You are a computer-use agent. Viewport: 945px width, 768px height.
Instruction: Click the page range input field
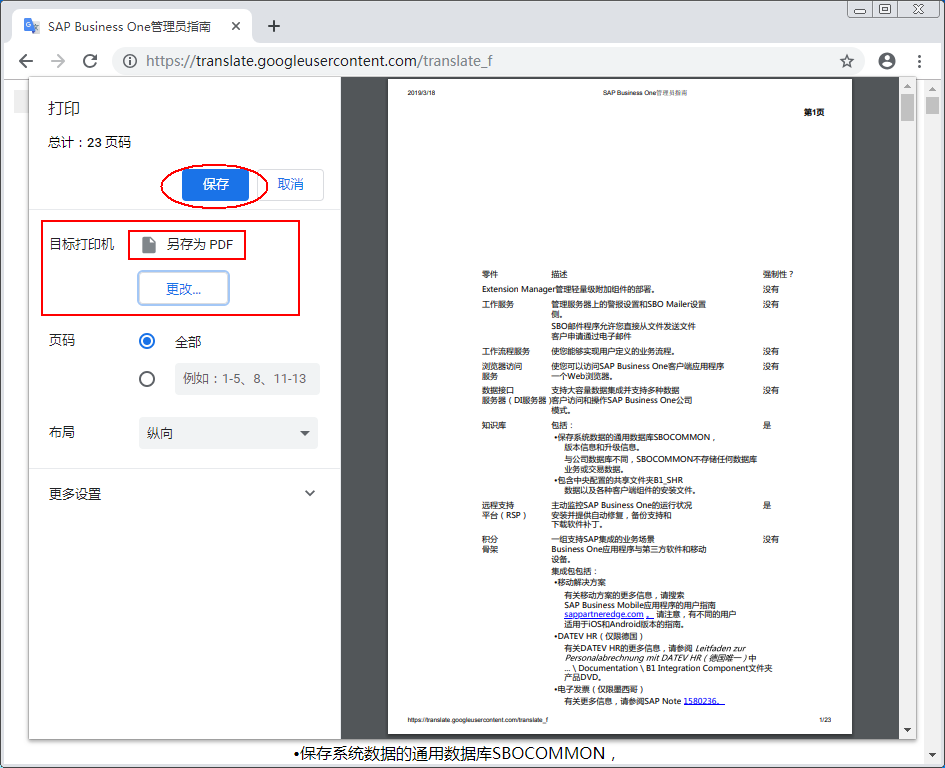click(247, 379)
